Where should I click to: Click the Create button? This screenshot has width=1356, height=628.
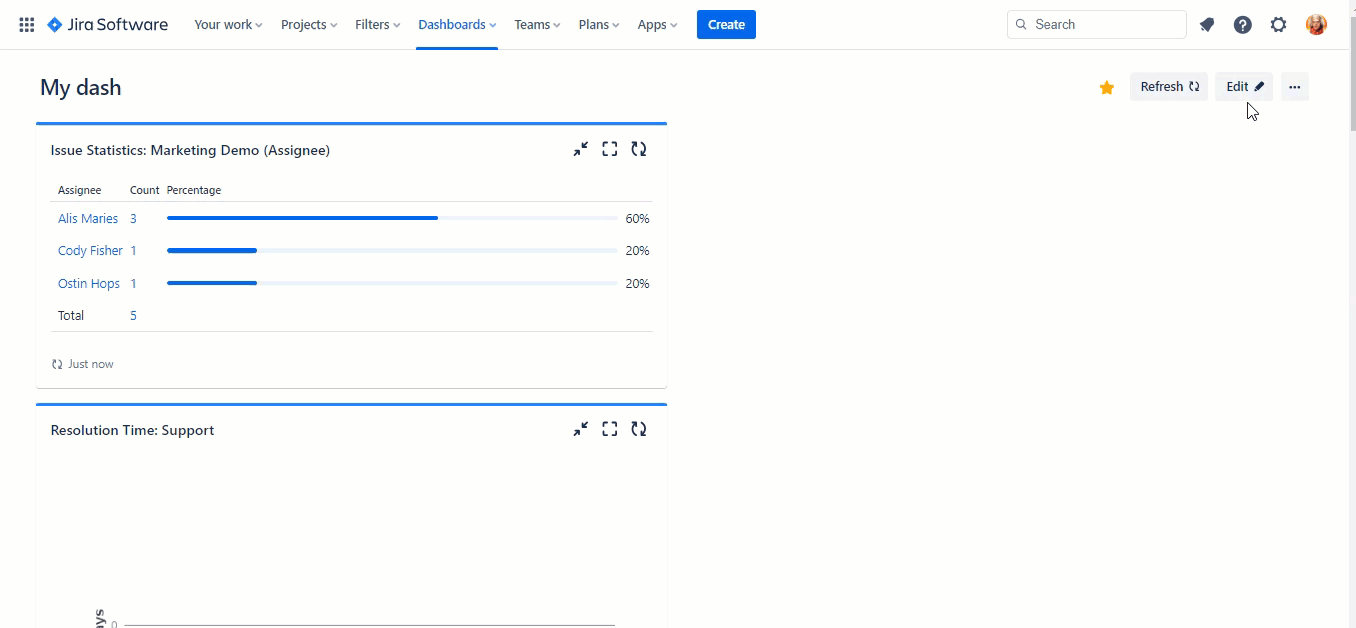click(726, 24)
